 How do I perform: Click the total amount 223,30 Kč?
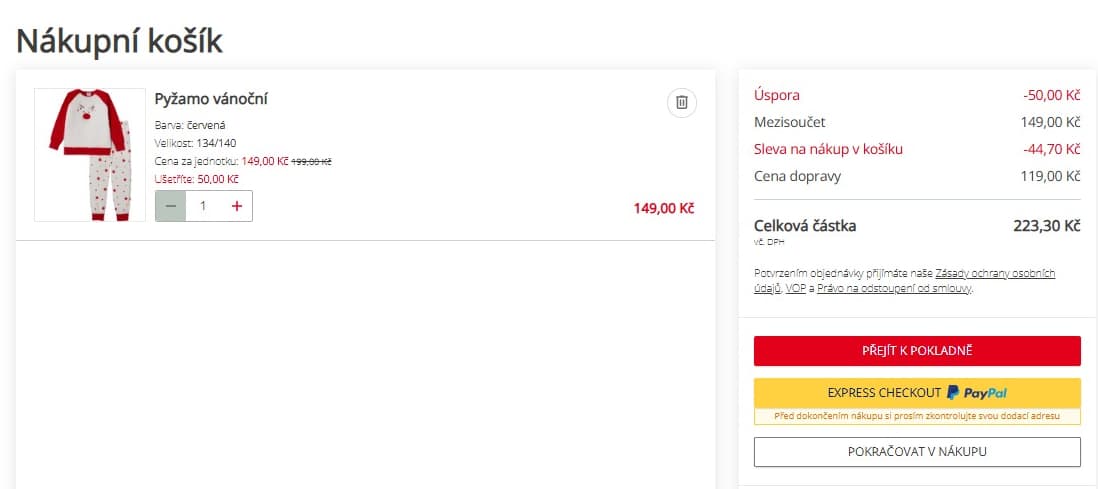point(1046,226)
